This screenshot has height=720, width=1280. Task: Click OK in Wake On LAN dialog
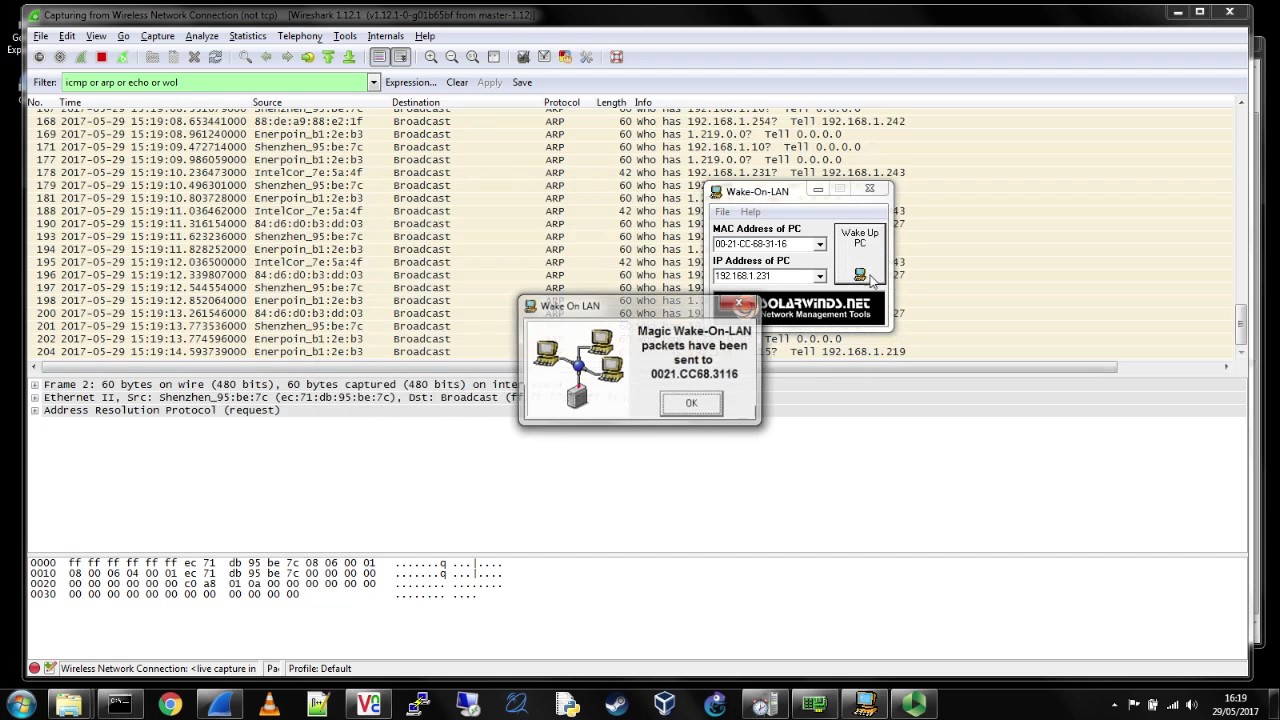pyautogui.click(x=691, y=403)
